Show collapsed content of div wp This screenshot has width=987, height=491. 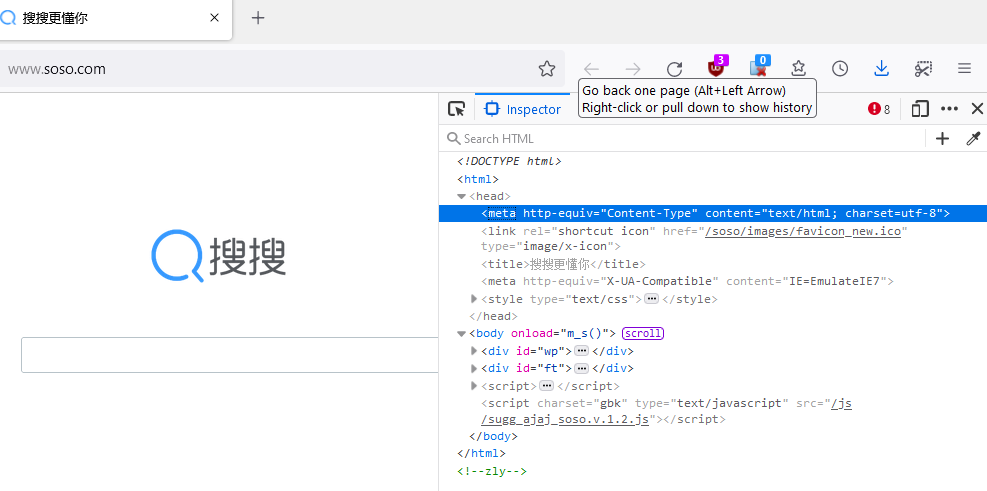pyautogui.click(x=582, y=351)
